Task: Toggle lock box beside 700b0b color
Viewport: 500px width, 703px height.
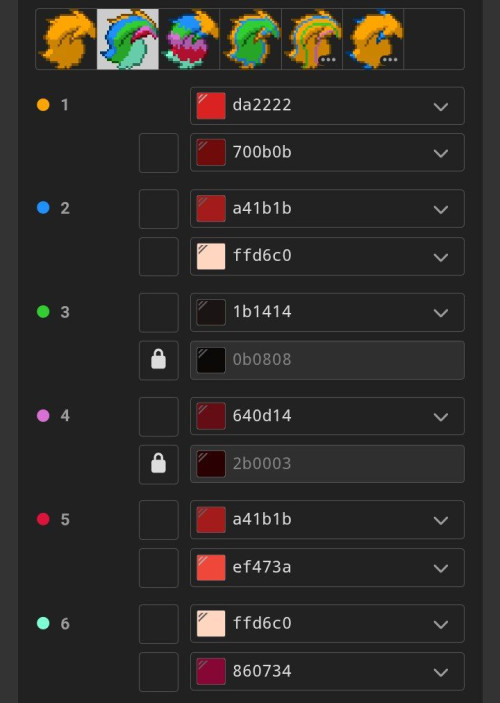Action: pyautogui.click(x=159, y=153)
